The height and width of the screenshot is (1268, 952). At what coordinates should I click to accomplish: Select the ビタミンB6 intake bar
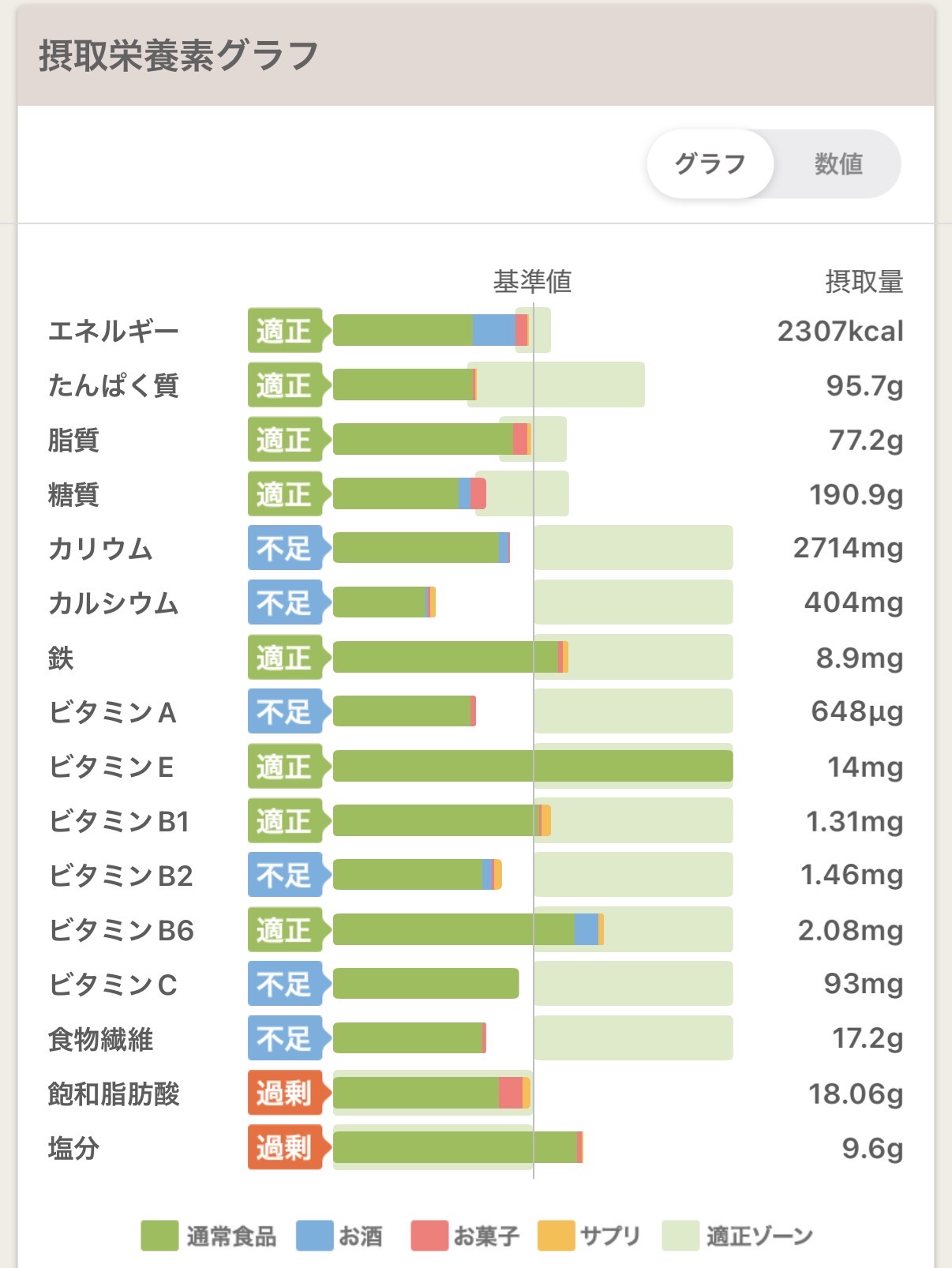tap(469, 929)
